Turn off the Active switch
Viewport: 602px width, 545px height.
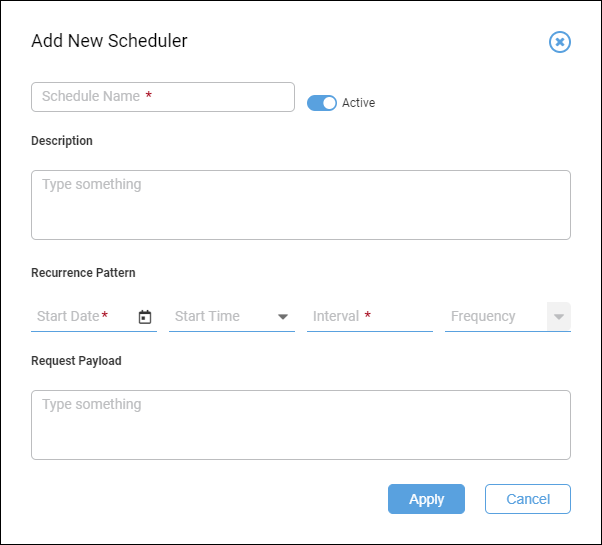(x=322, y=103)
